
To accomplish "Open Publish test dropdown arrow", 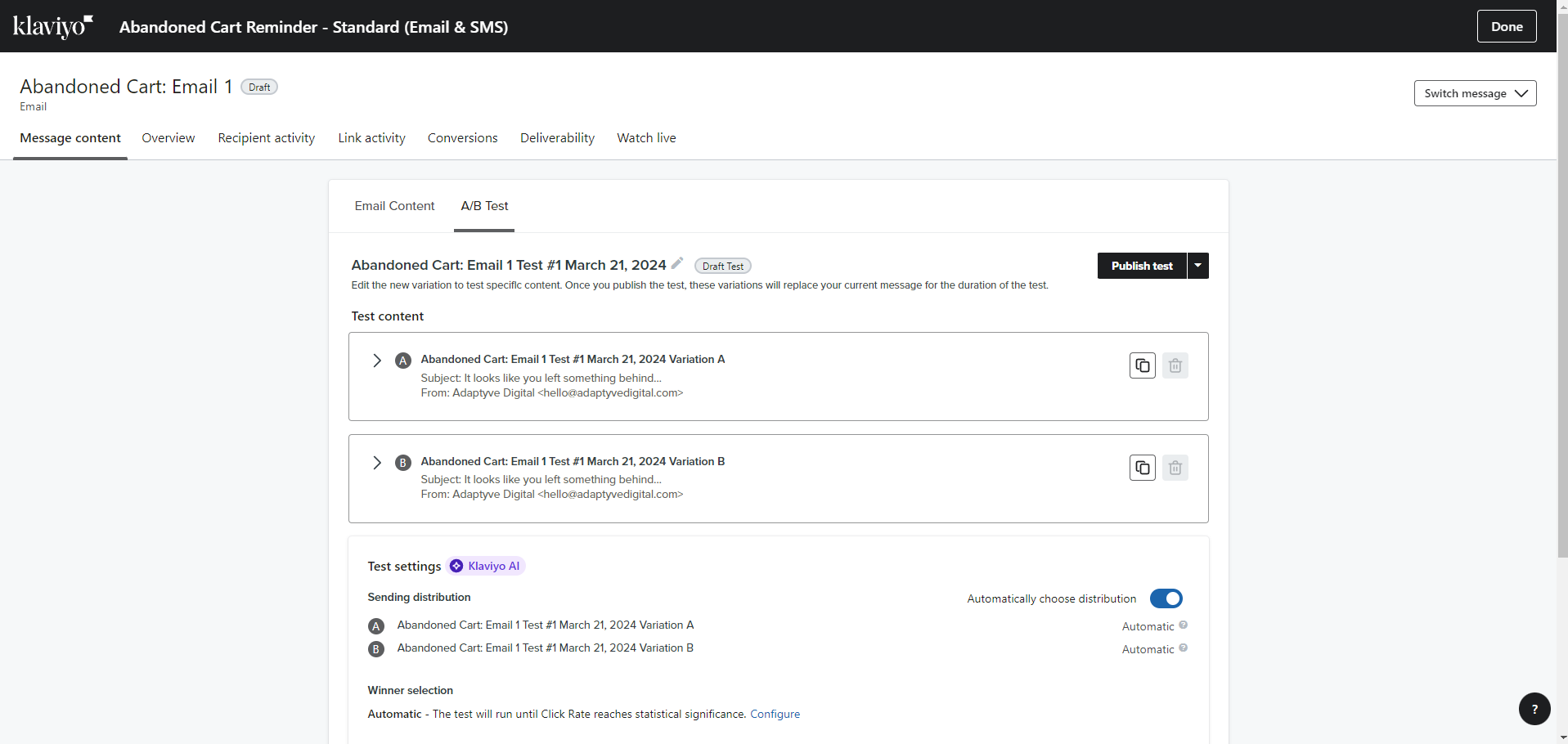I will tap(1197, 266).
